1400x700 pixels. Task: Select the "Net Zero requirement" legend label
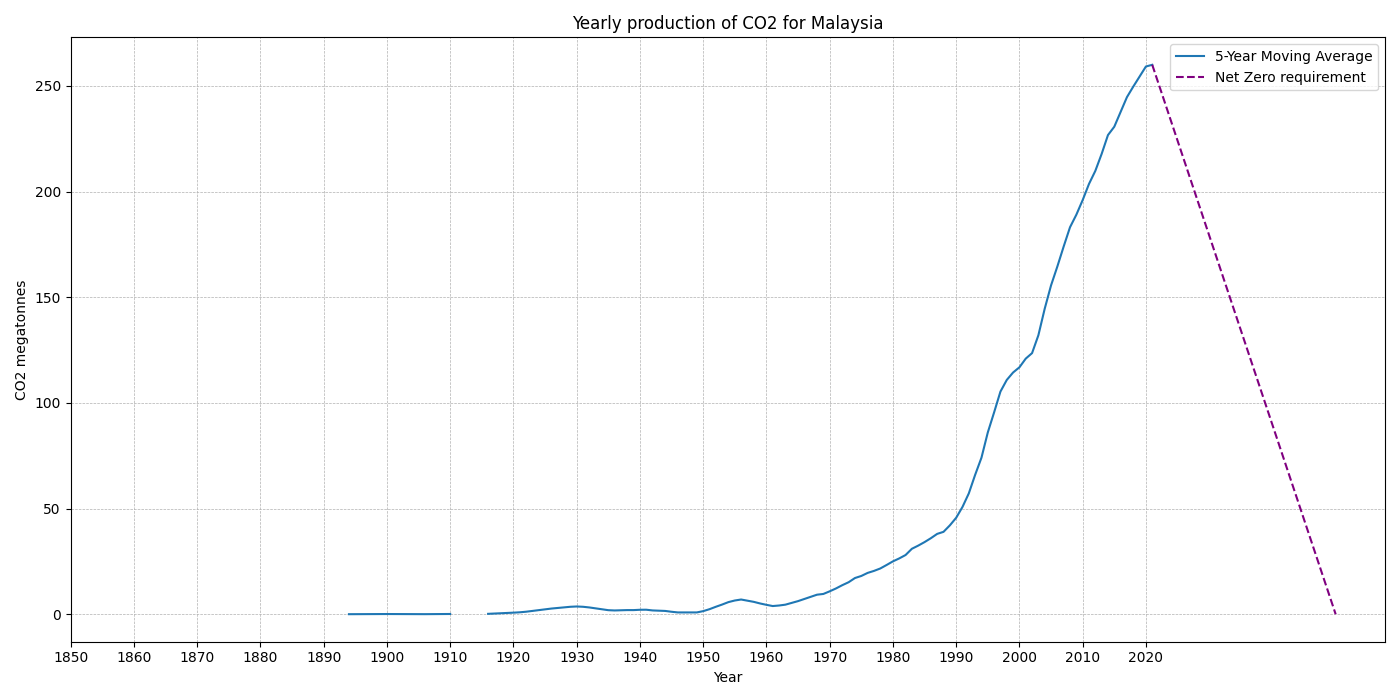pos(1289,78)
